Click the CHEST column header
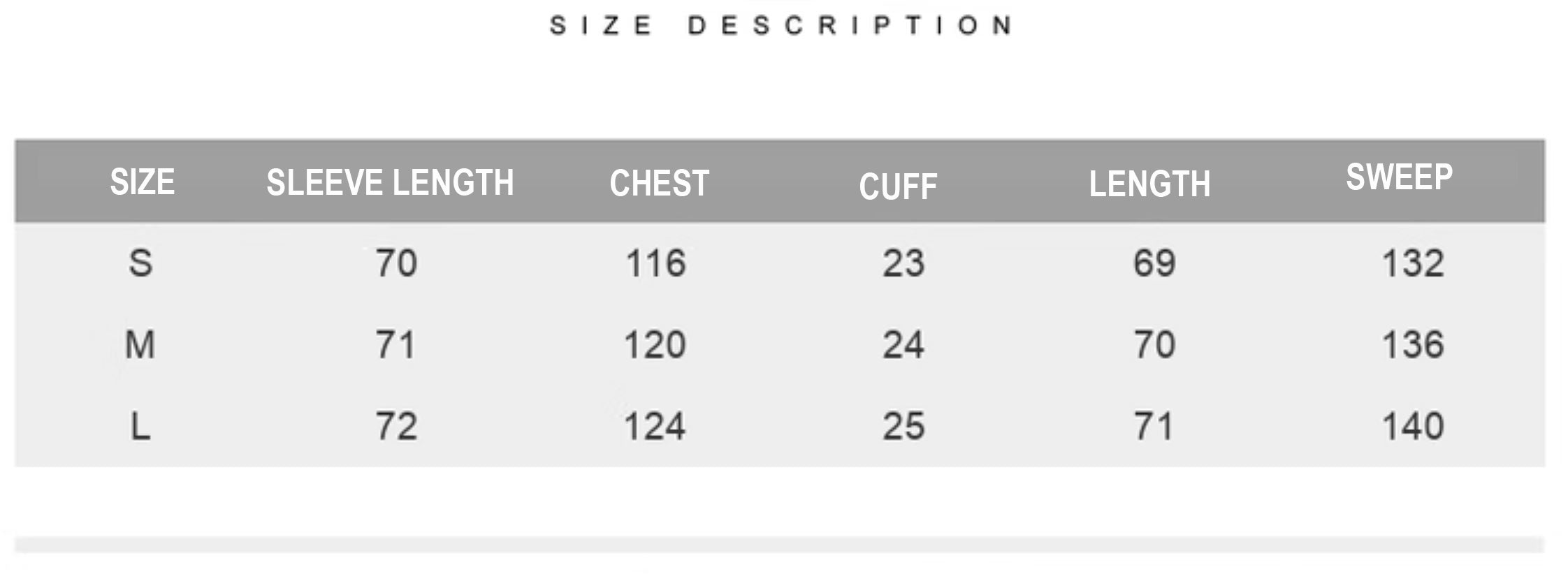Screen dimensions: 1568x574 659,184
